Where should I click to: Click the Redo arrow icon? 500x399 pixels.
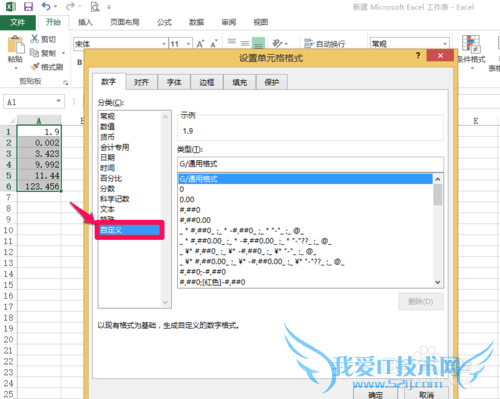pyautogui.click(x=70, y=6)
